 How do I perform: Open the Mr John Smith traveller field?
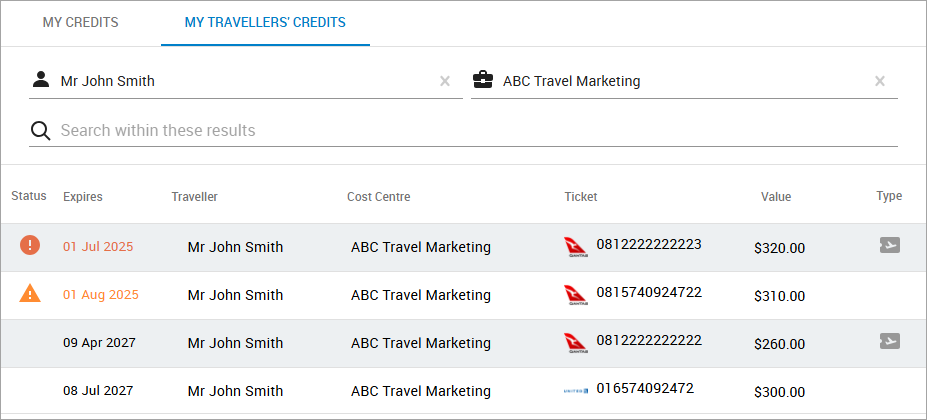[240, 81]
